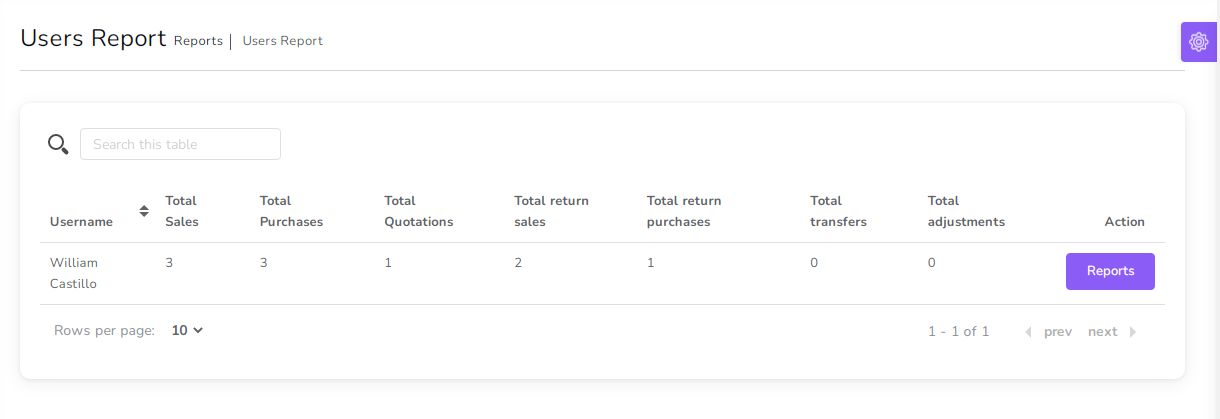Go to the next page

pos(1112,331)
